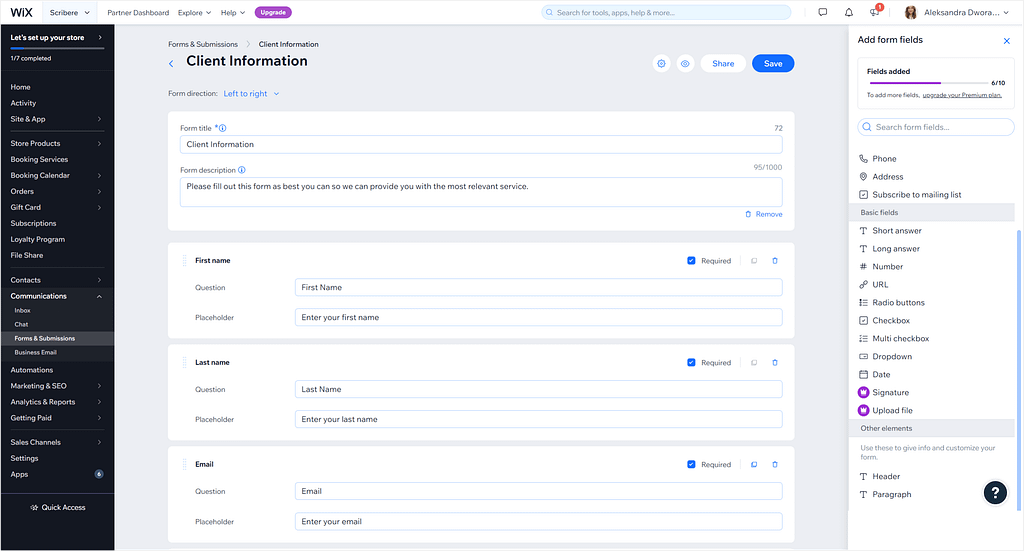Image resolution: width=1024 pixels, height=551 pixels.
Task: Delete the Email field
Action: (x=775, y=464)
